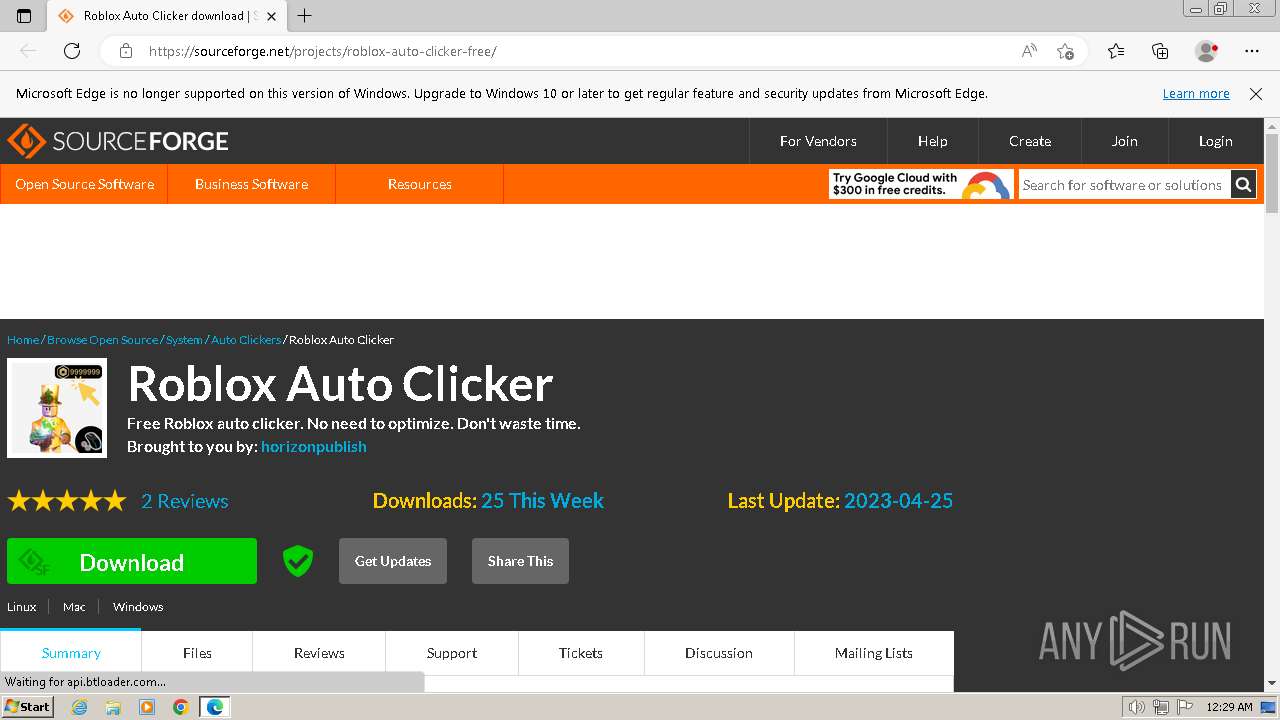The height and width of the screenshot is (720, 1280).
Task: Open horizonpublish author profile
Action: click(x=313, y=447)
